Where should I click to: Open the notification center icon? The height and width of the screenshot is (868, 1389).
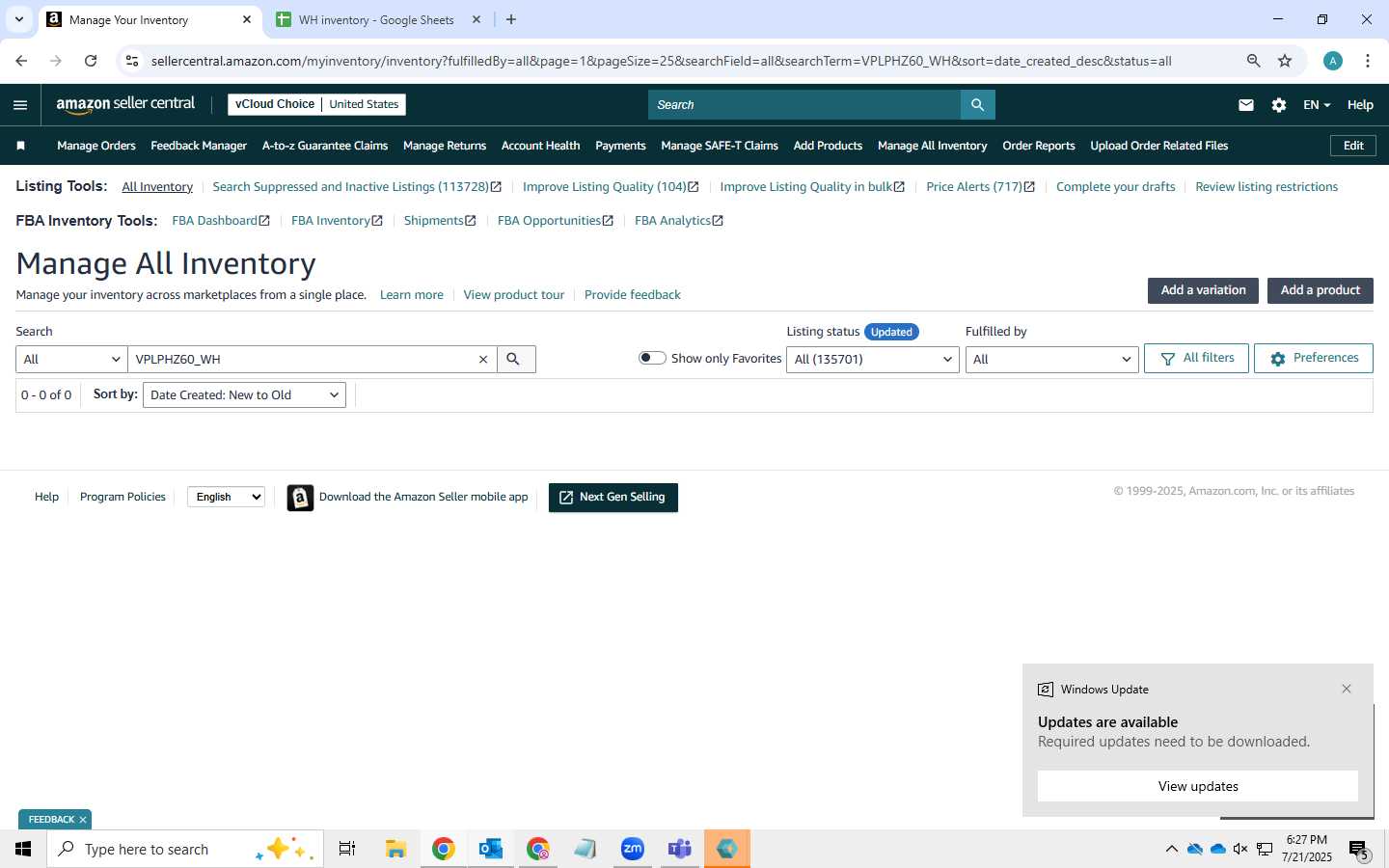pos(1358,850)
